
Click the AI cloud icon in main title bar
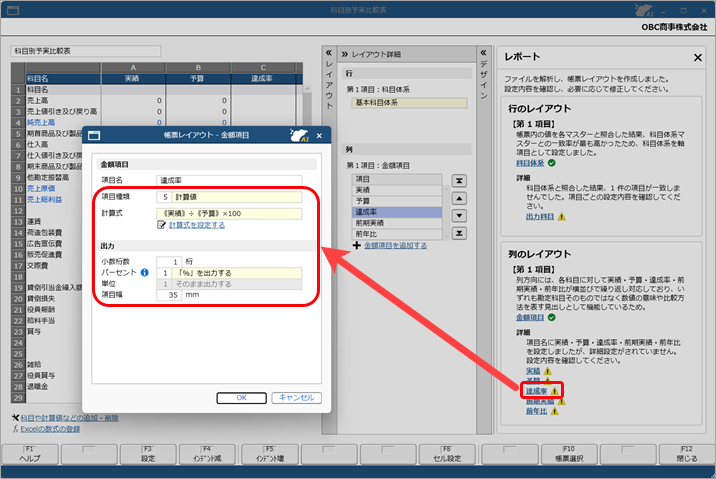pyautogui.click(x=644, y=10)
